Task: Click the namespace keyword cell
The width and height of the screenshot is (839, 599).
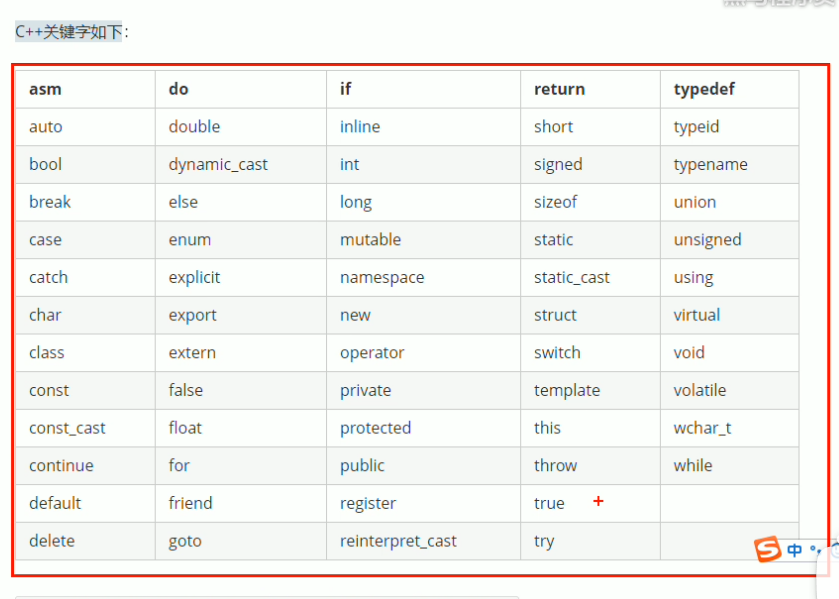Action: coord(423,277)
